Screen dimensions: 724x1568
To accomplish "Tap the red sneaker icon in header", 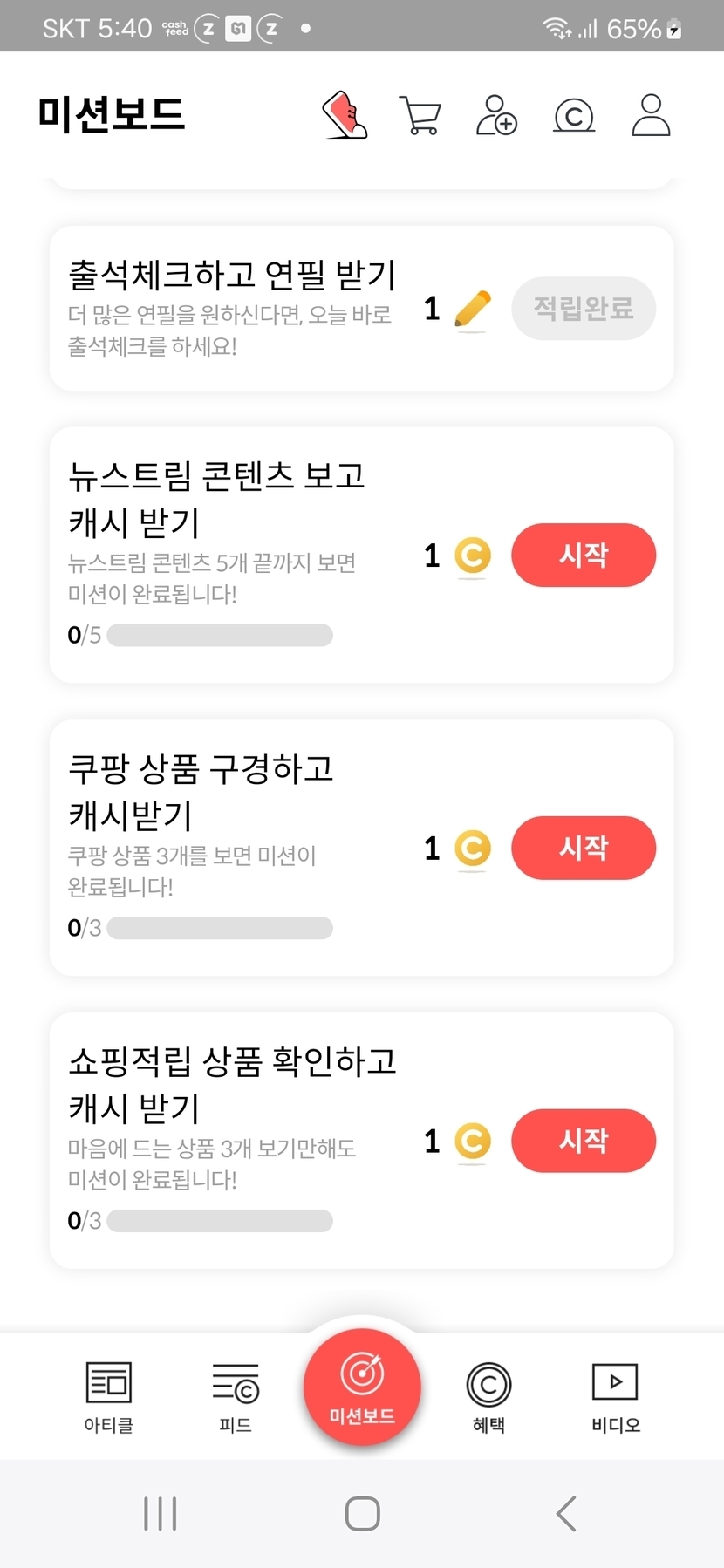I will [345, 116].
